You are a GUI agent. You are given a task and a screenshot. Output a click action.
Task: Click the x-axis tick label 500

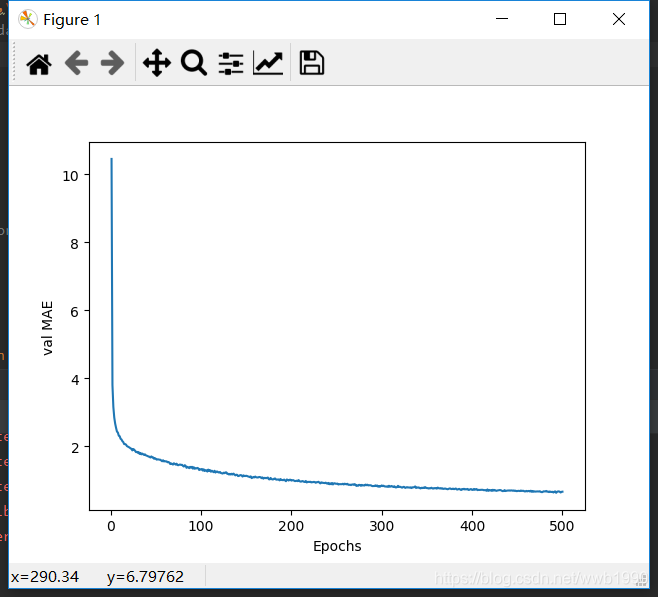click(x=561, y=526)
